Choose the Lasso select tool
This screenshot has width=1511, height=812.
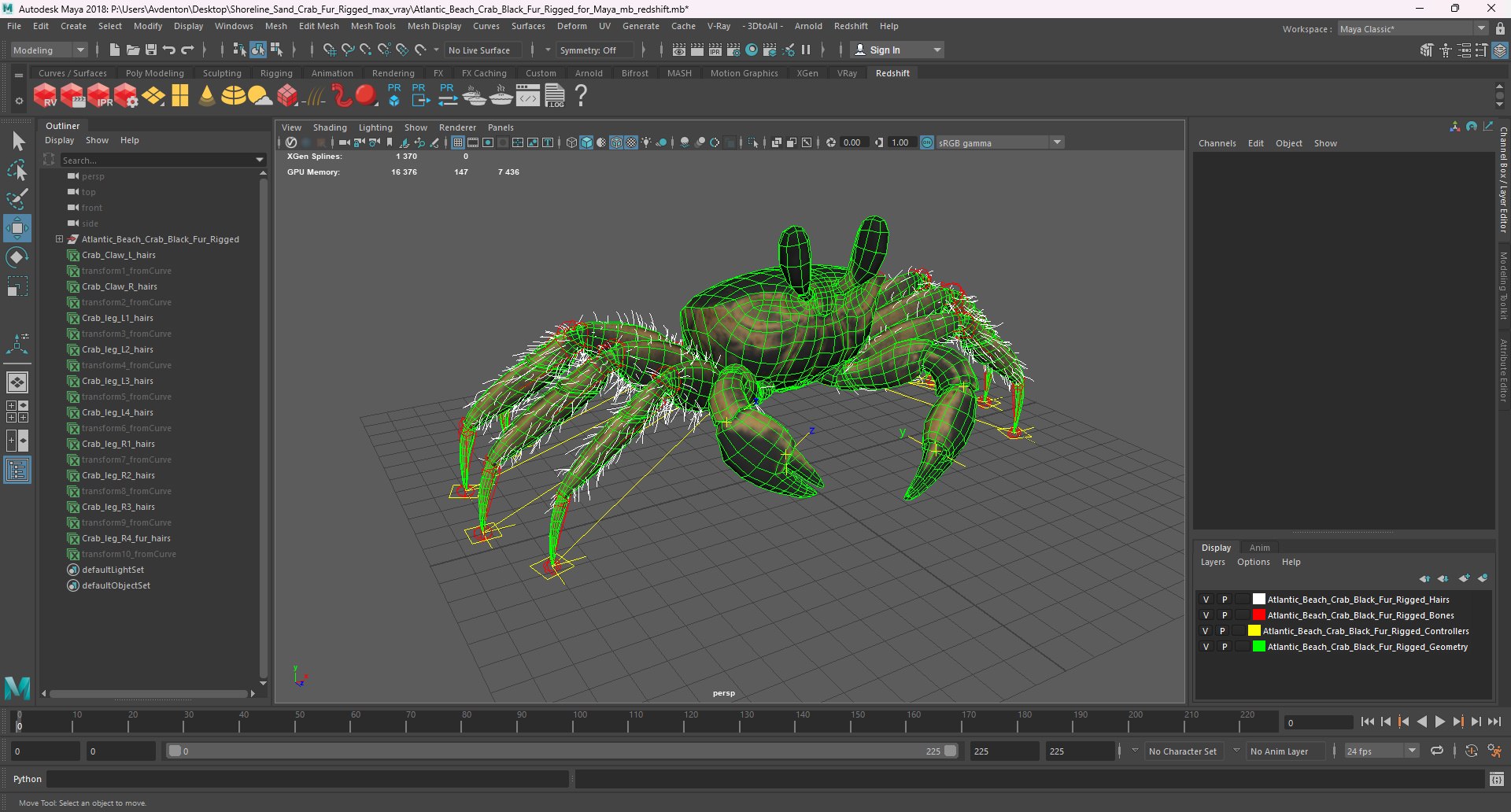(x=17, y=170)
